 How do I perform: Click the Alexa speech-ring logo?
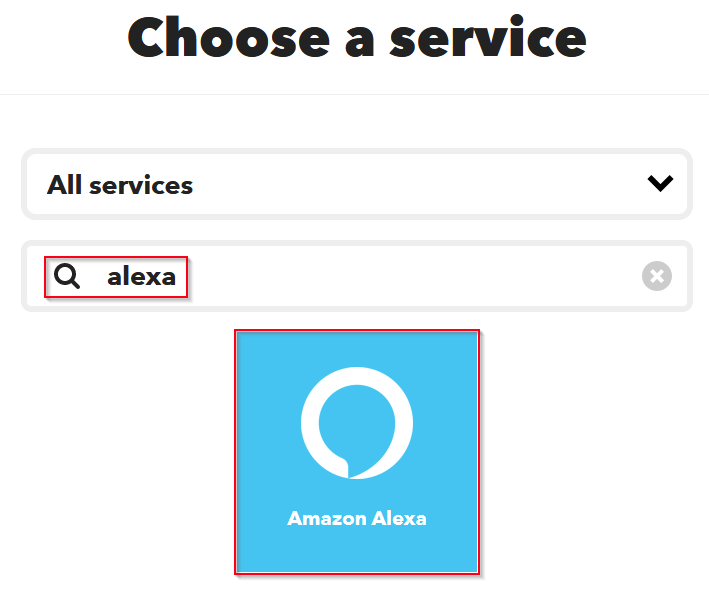coord(357,423)
